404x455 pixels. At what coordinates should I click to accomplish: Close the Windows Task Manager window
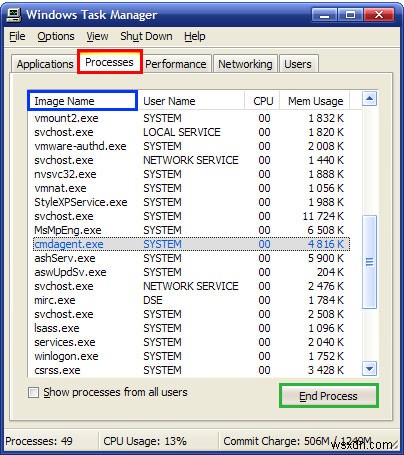tap(379, 15)
